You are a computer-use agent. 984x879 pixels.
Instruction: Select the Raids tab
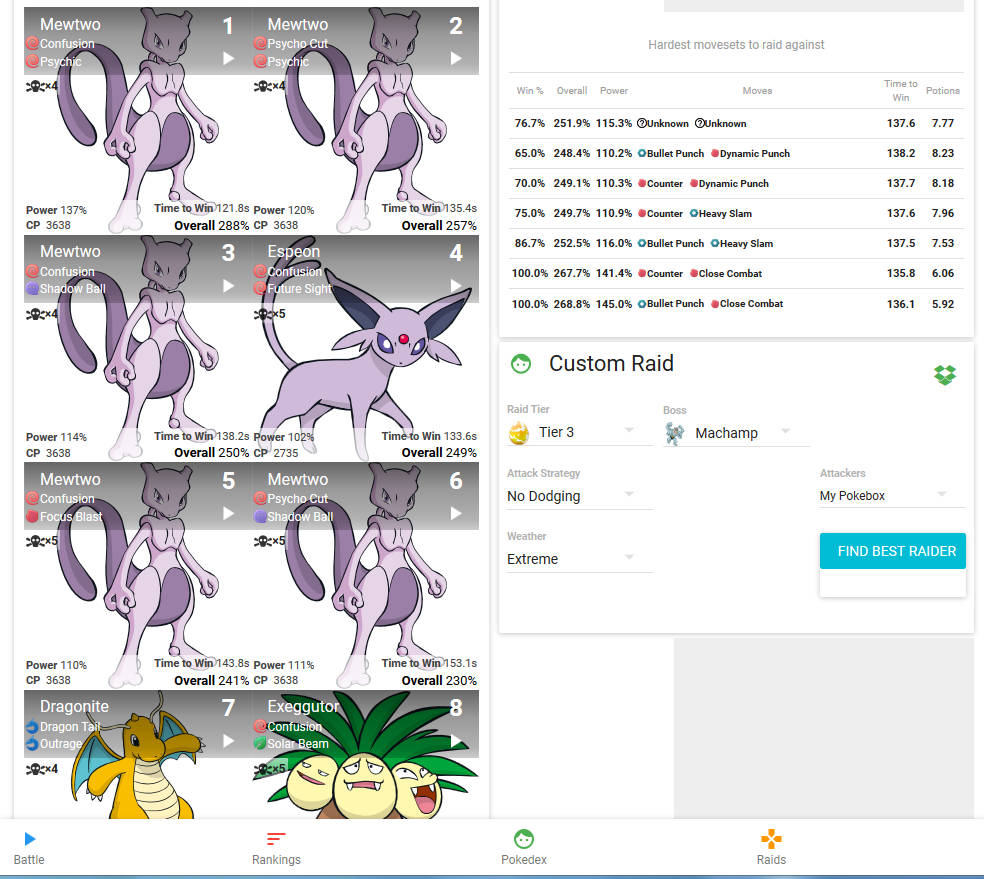[x=771, y=848]
